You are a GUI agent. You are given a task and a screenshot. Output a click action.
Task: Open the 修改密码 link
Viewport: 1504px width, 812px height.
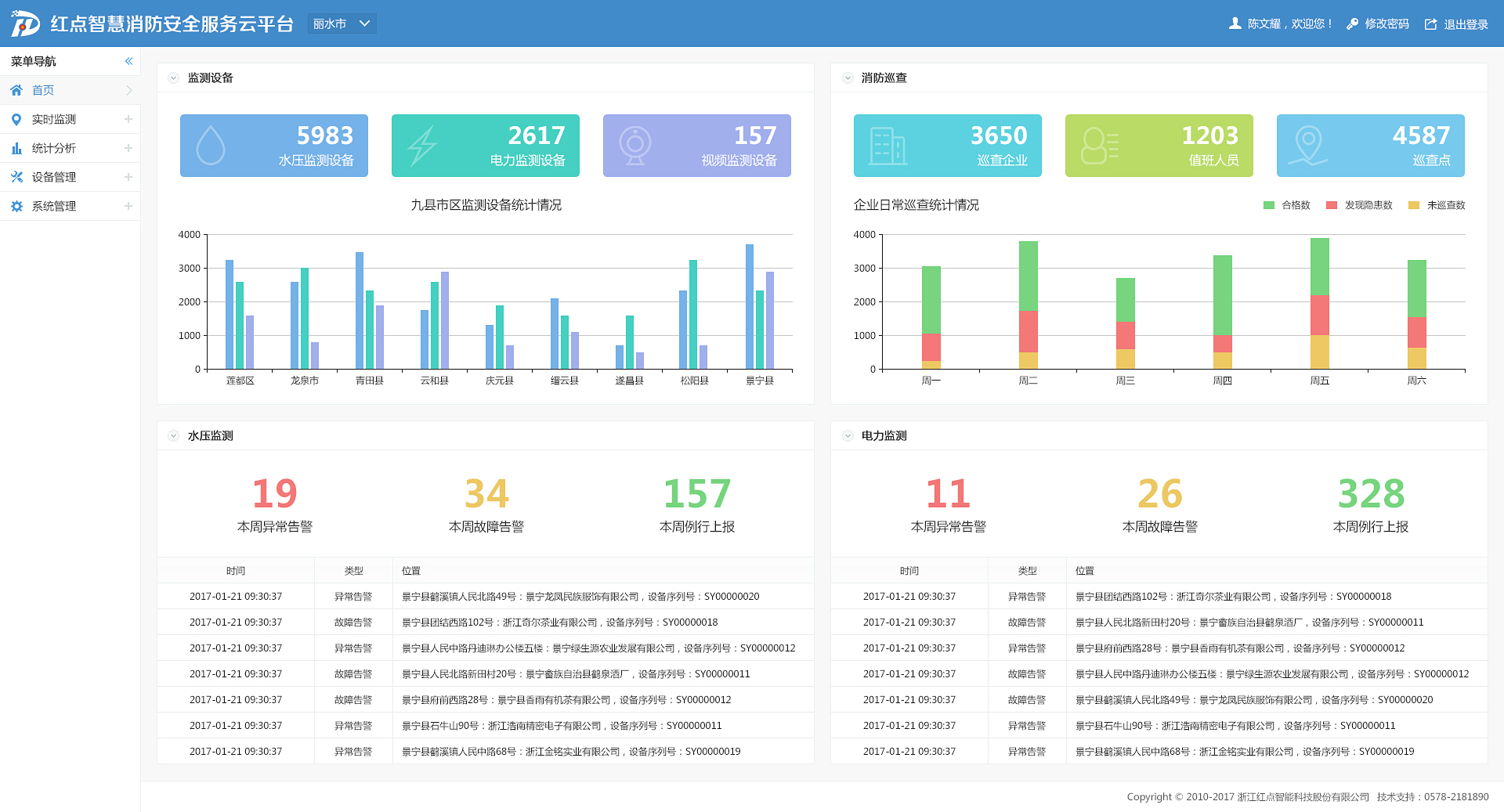(1386, 24)
